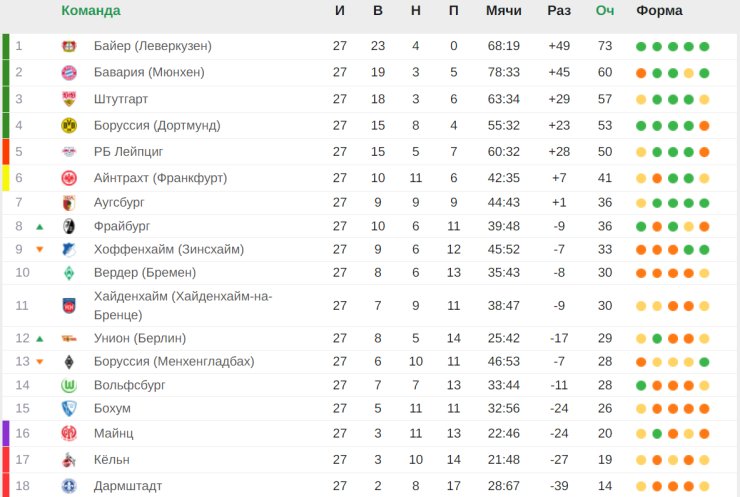Click the Eintracht Frankfurt eagle logo
Viewport: 740px width, 497px height.
click(x=69, y=178)
